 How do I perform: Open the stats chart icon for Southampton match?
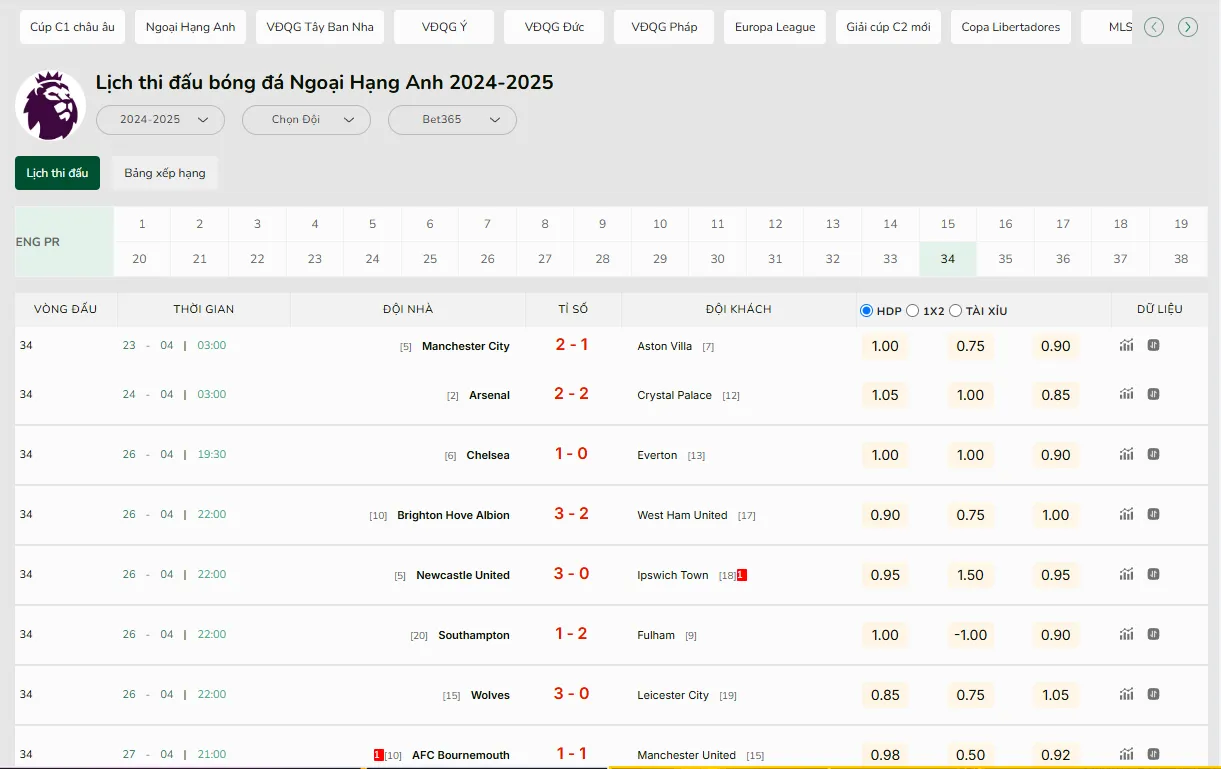[x=1127, y=634]
